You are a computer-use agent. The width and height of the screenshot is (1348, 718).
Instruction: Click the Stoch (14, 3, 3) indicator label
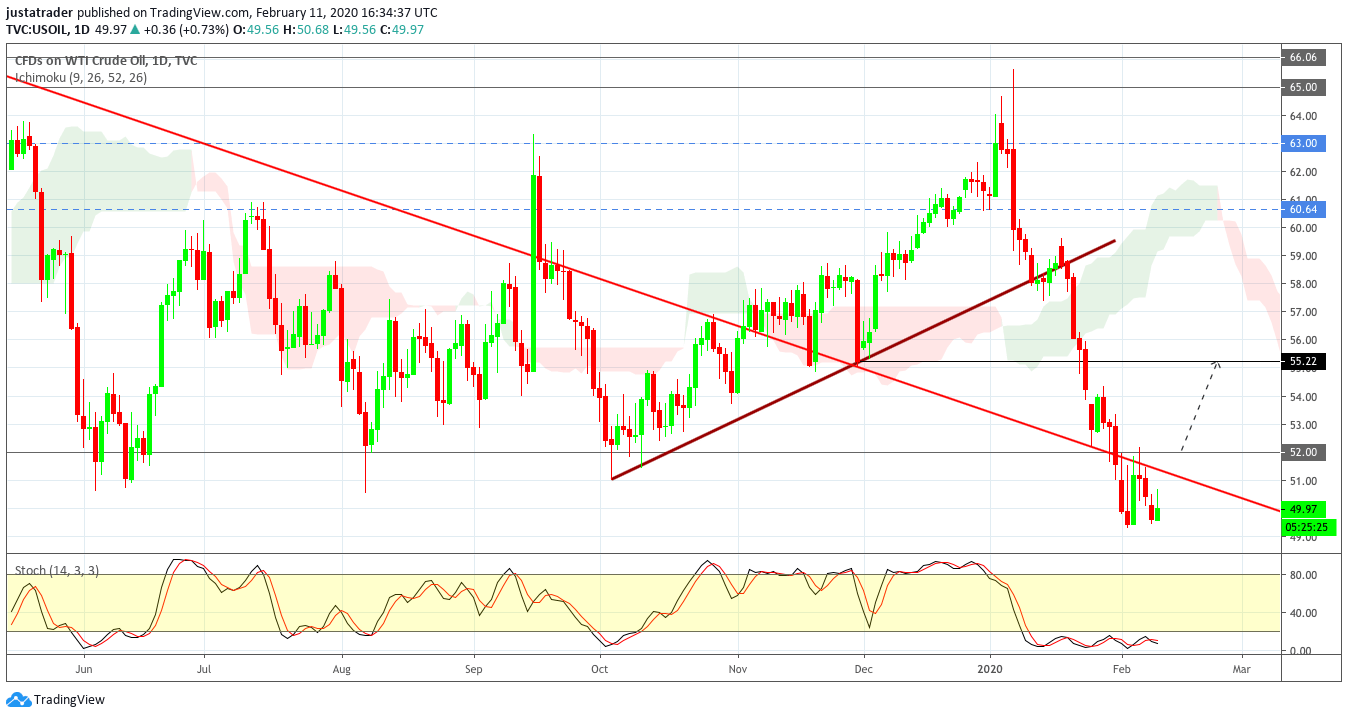(57, 570)
